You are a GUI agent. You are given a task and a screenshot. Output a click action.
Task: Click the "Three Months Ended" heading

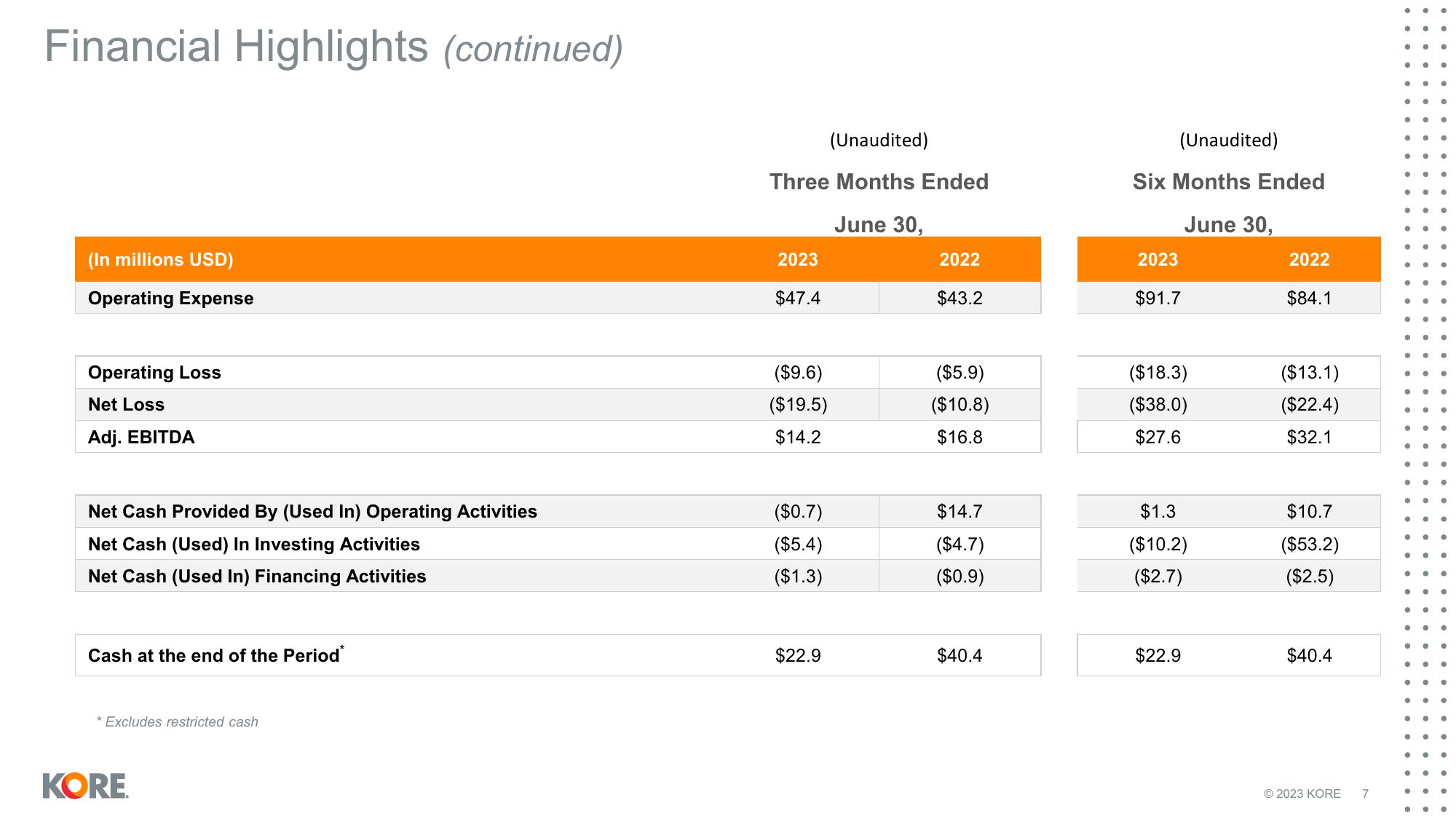pyautogui.click(x=879, y=182)
